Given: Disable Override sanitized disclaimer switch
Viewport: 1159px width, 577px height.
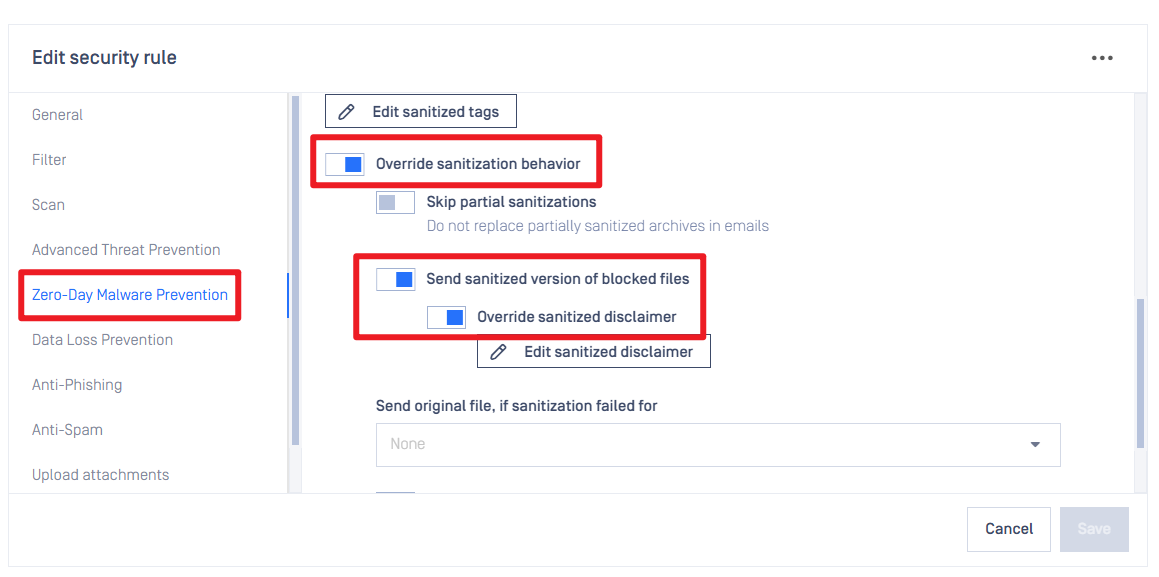Looking at the screenshot, I should (446, 317).
